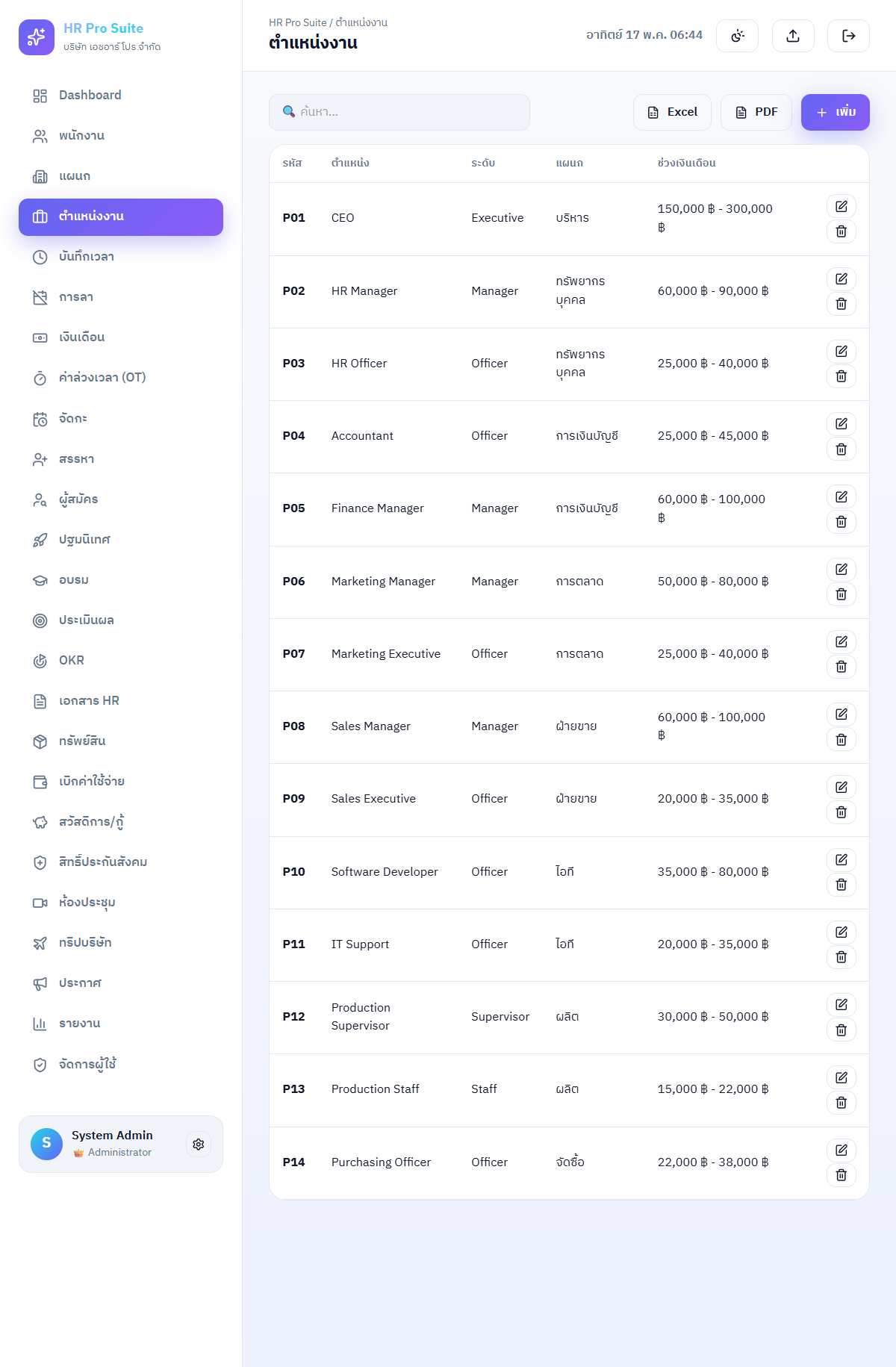Edit the Production Staff position P13

pyautogui.click(x=841, y=1077)
